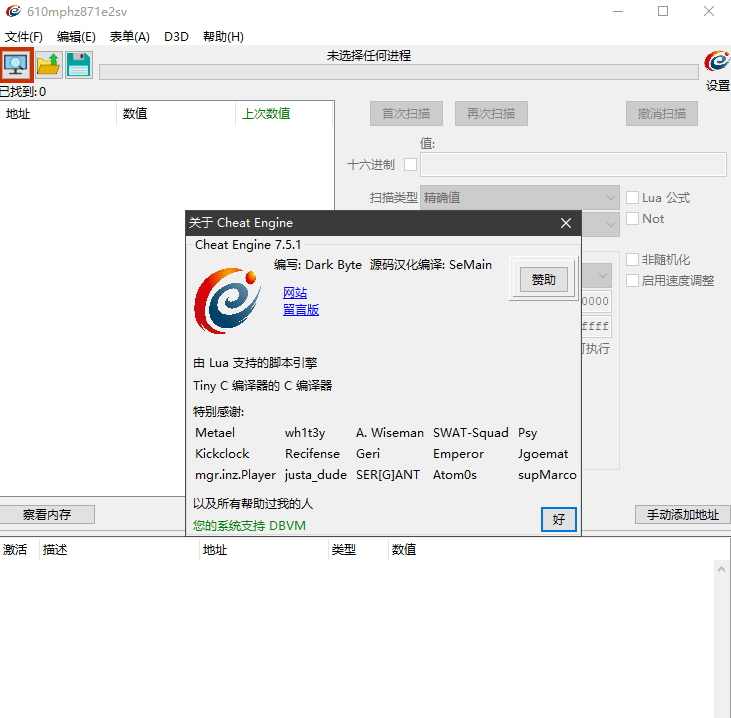Click the name justa_dude in credits
This screenshot has height=718, width=731.
tap(316, 475)
